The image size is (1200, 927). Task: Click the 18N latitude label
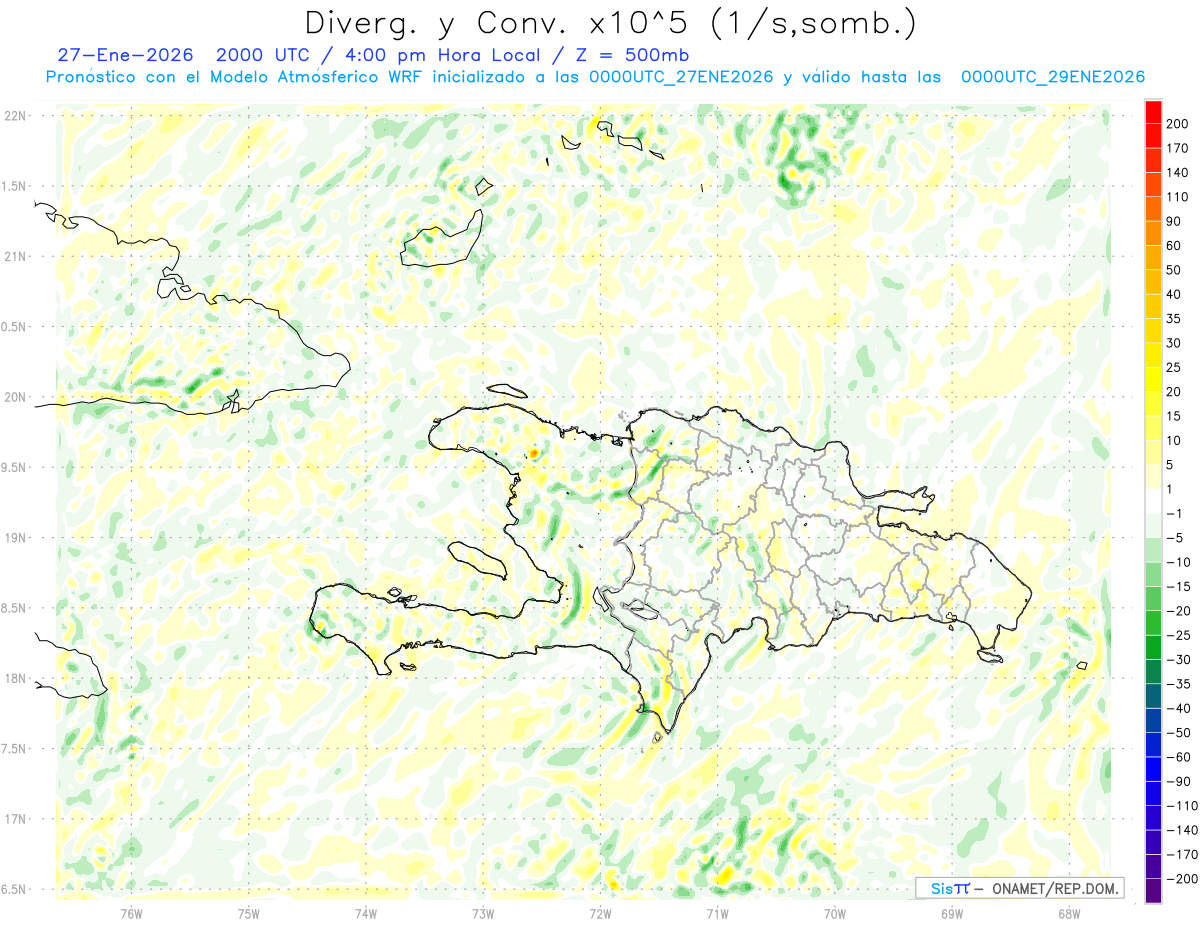[x=15, y=678]
